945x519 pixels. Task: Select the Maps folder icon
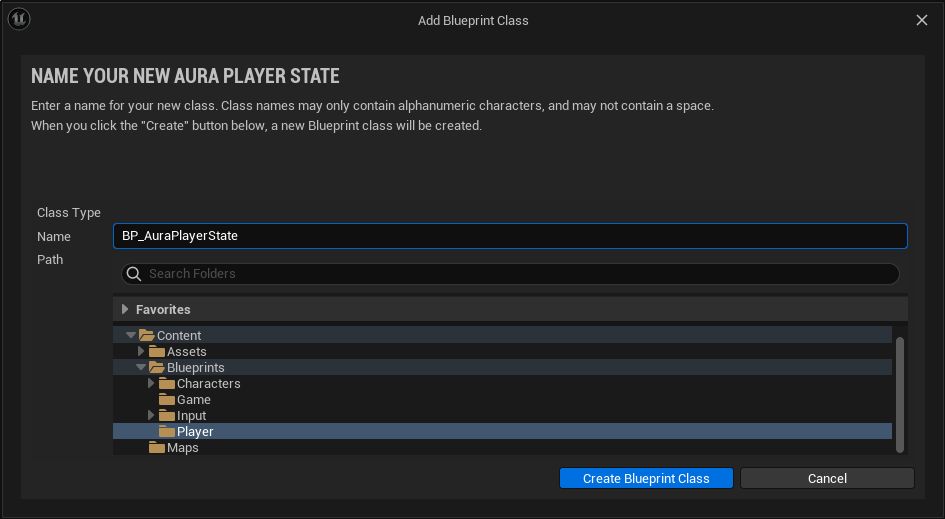coord(156,448)
